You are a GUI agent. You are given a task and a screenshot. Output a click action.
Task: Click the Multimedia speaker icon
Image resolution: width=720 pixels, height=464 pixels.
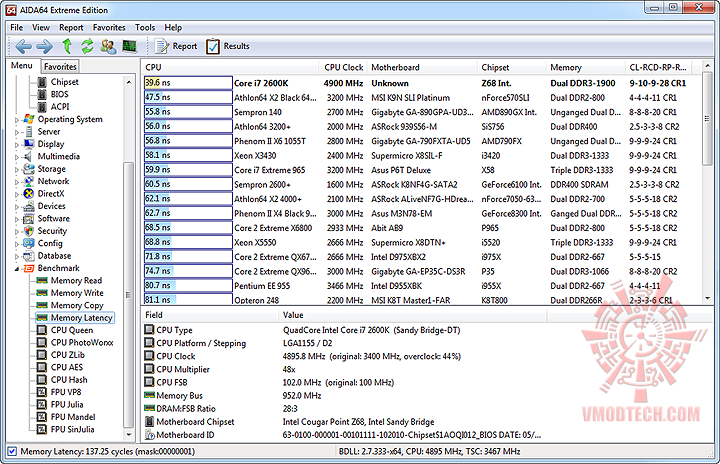point(29,156)
